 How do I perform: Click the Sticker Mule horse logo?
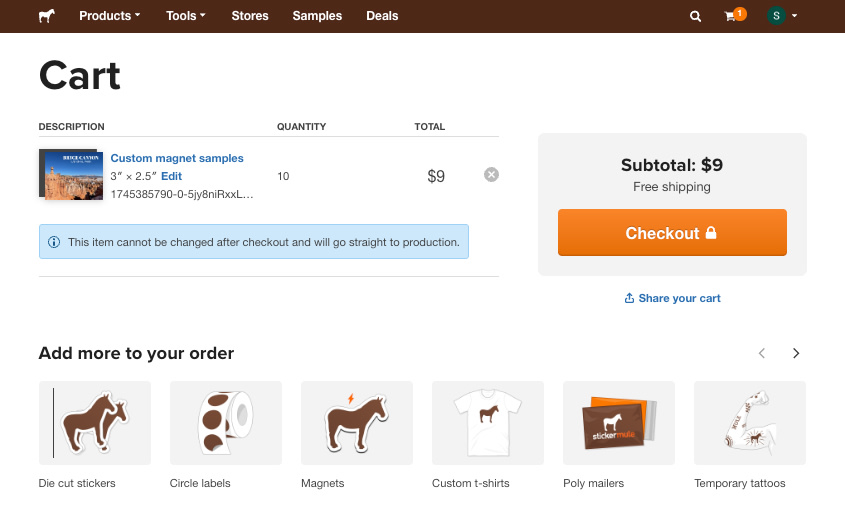[x=47, y=16]
